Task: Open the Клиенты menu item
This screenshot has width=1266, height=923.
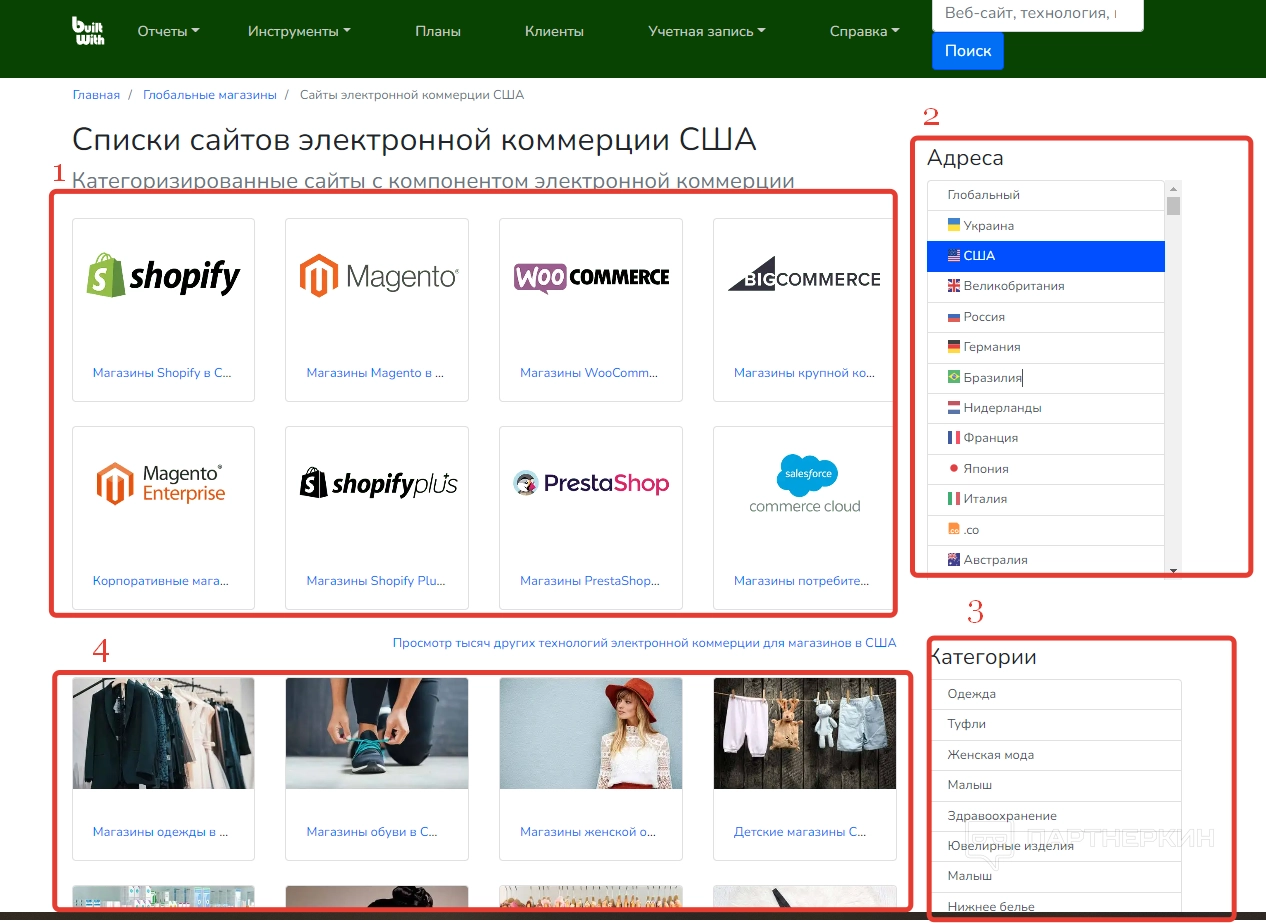Action: [x=554, y=31]
